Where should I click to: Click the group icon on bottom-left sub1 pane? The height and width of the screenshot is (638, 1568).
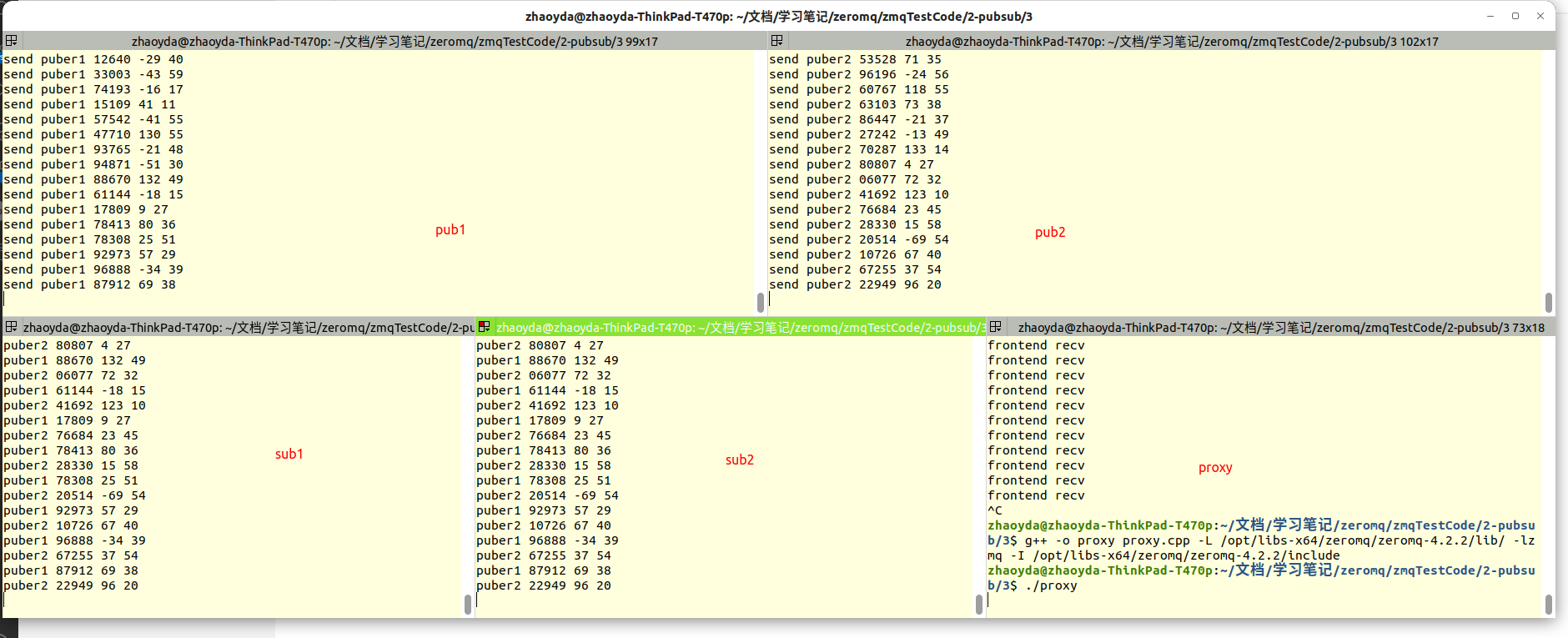(x=11, y=327)
